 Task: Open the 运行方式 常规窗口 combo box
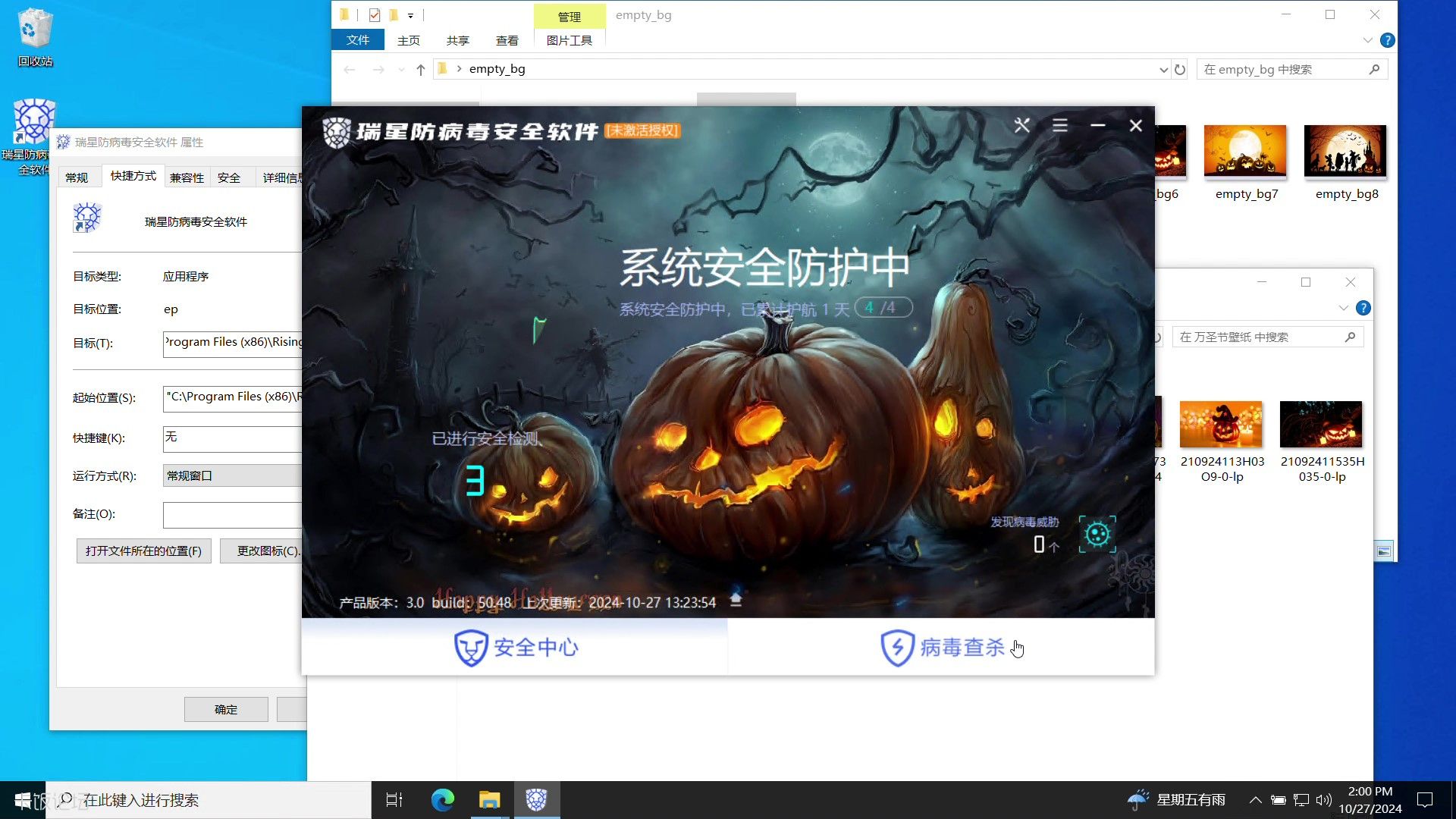click(233, 475)
